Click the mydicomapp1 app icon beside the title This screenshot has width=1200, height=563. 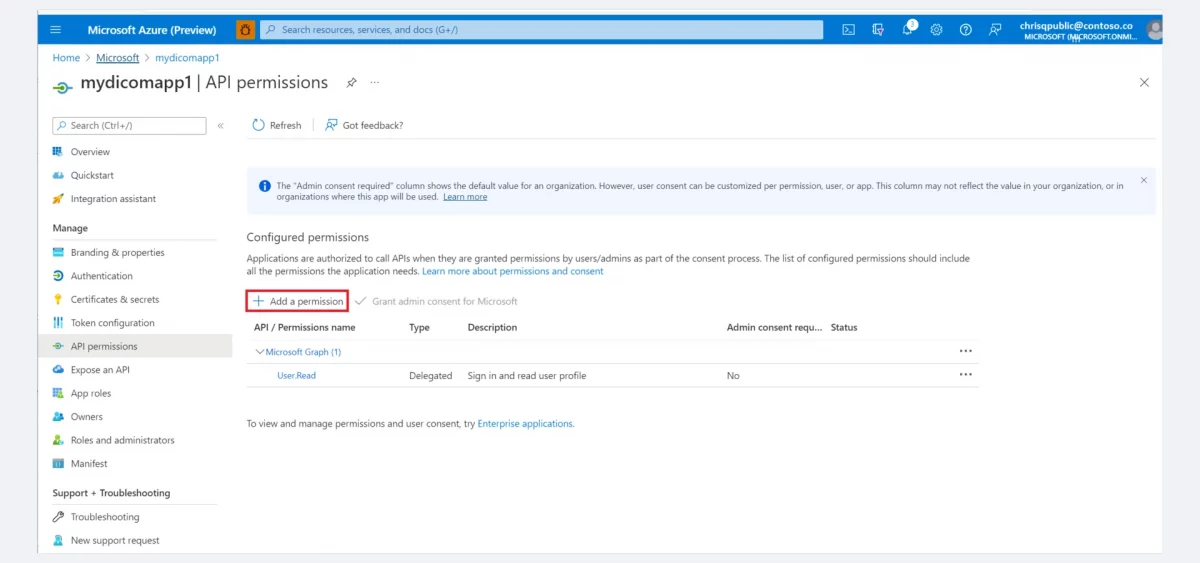[x=63, y=87]
